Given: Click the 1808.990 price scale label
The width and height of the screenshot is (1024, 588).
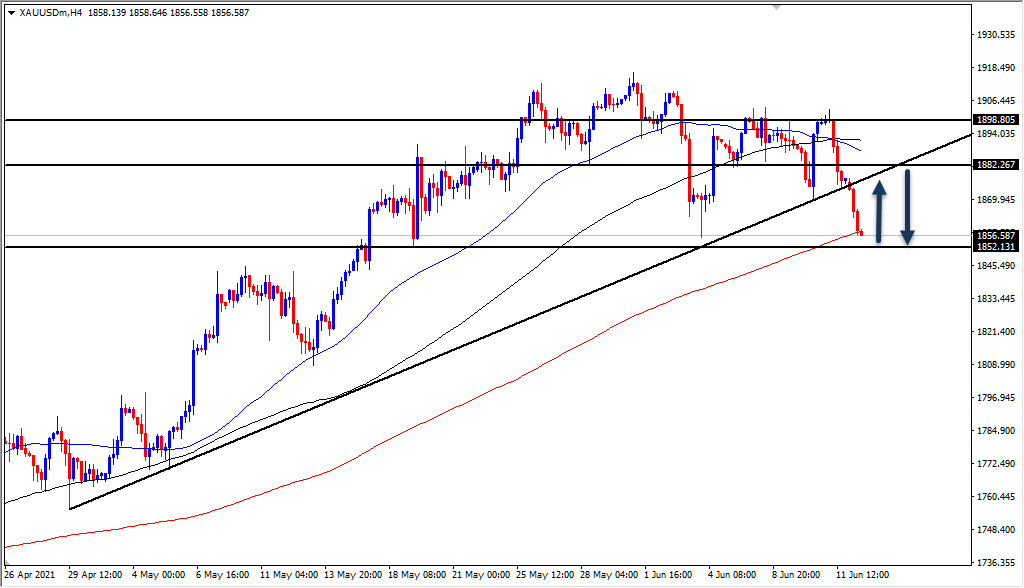Looking at the screenshot, I should 996,364.
